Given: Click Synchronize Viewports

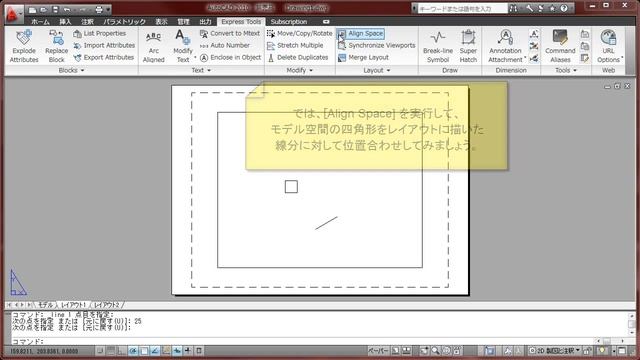Looking at the screenshot, I should (376, 45).
